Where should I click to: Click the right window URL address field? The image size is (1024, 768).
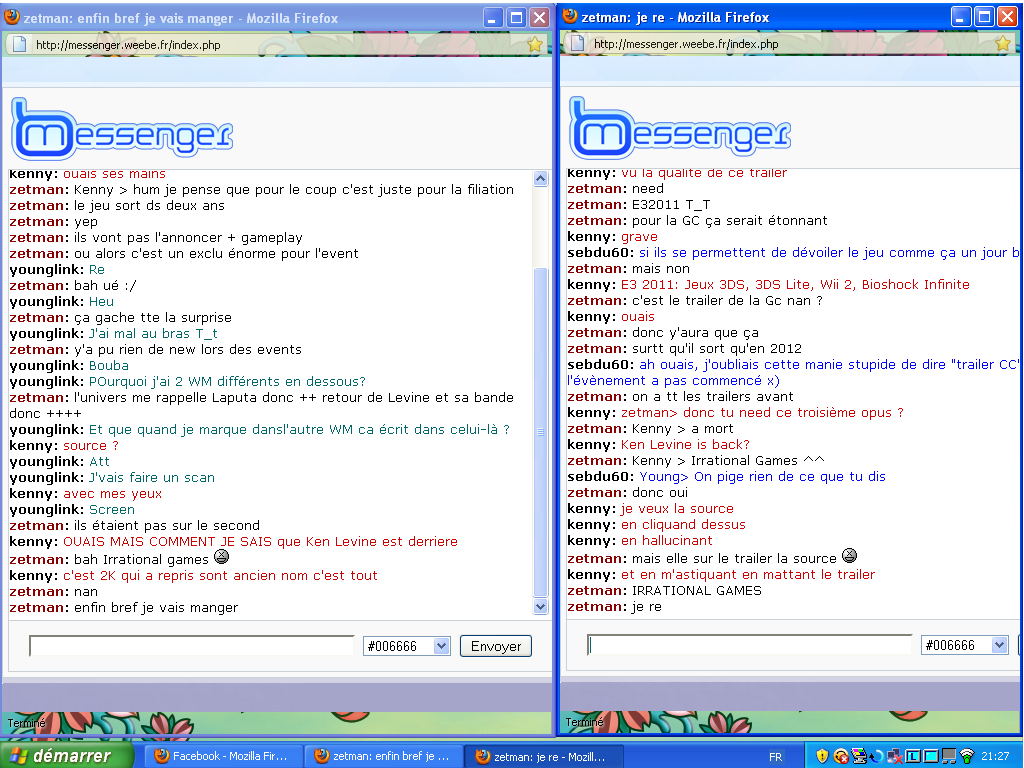point(790,44)
